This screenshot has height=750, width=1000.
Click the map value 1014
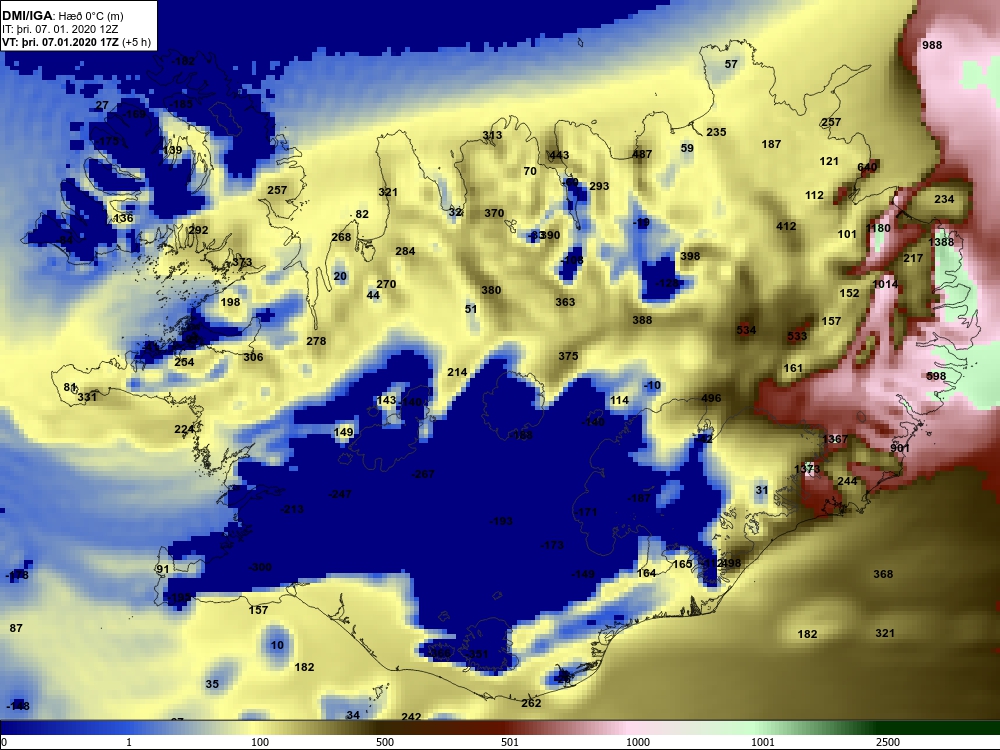885,284
